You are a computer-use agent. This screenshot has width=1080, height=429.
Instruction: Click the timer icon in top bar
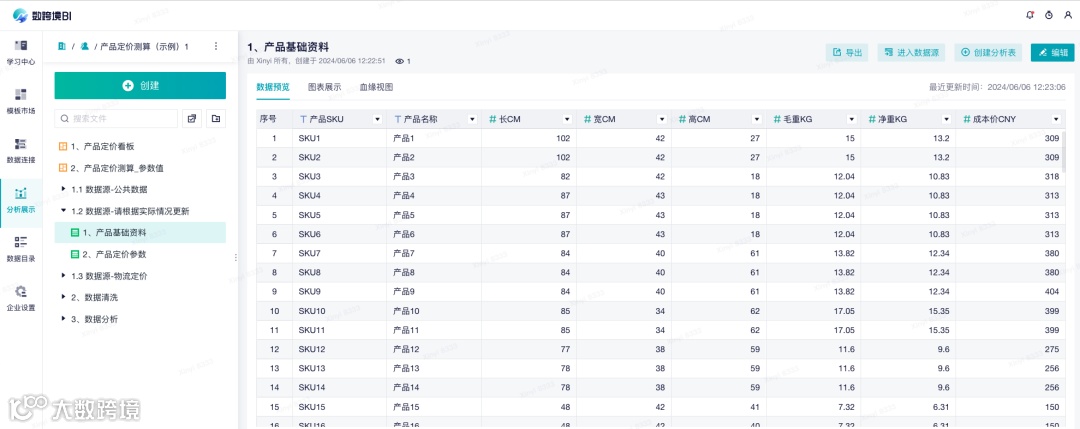coord(1049,14)
